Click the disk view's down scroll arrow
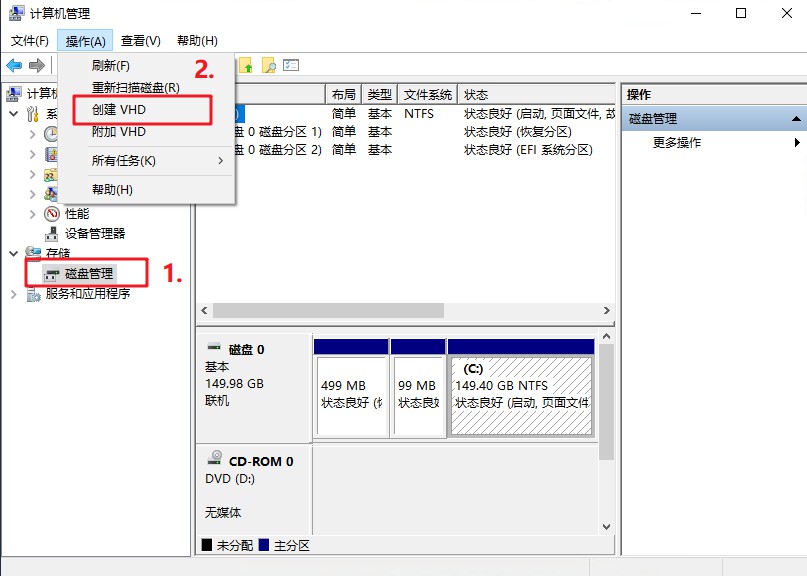 (x=606, y=527)
